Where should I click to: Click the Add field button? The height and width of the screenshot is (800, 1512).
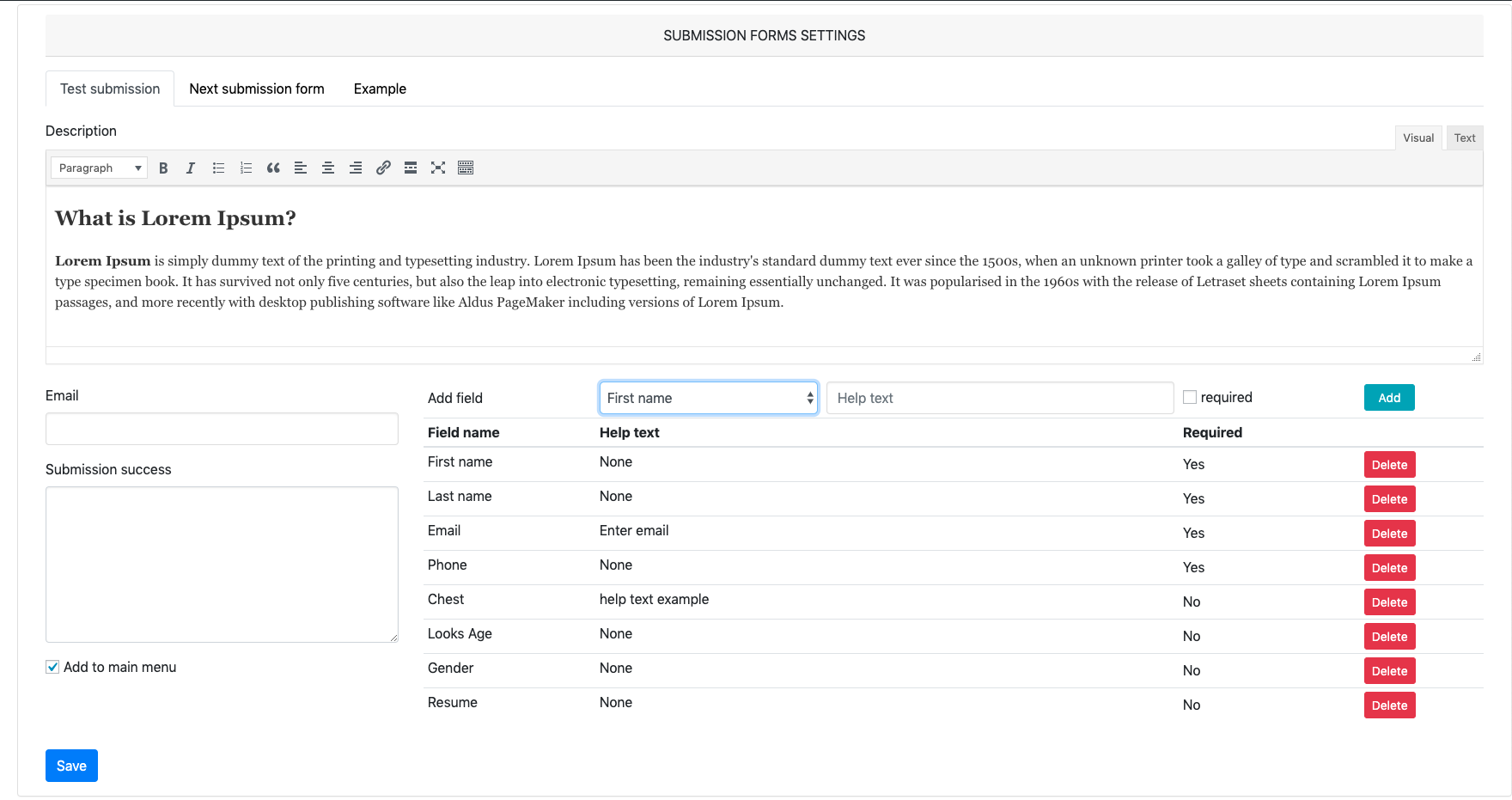click(1389, 398)
